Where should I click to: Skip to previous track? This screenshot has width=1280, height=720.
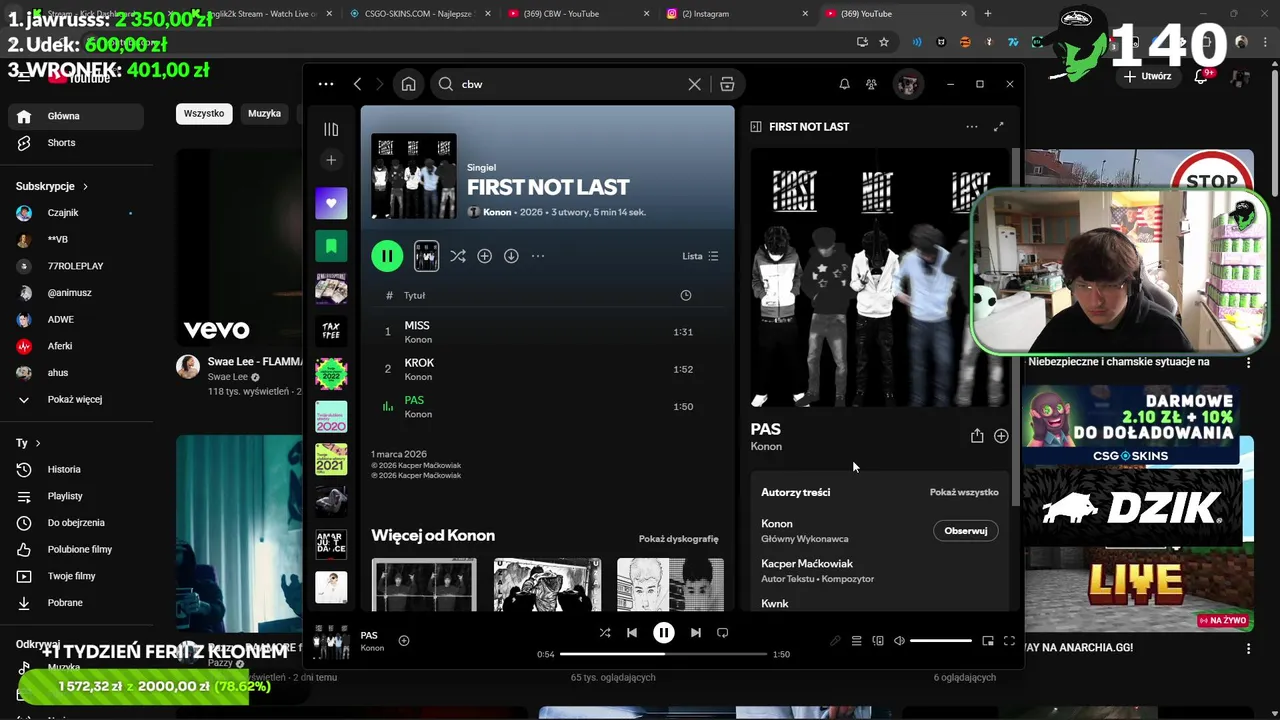pos(632,633)
